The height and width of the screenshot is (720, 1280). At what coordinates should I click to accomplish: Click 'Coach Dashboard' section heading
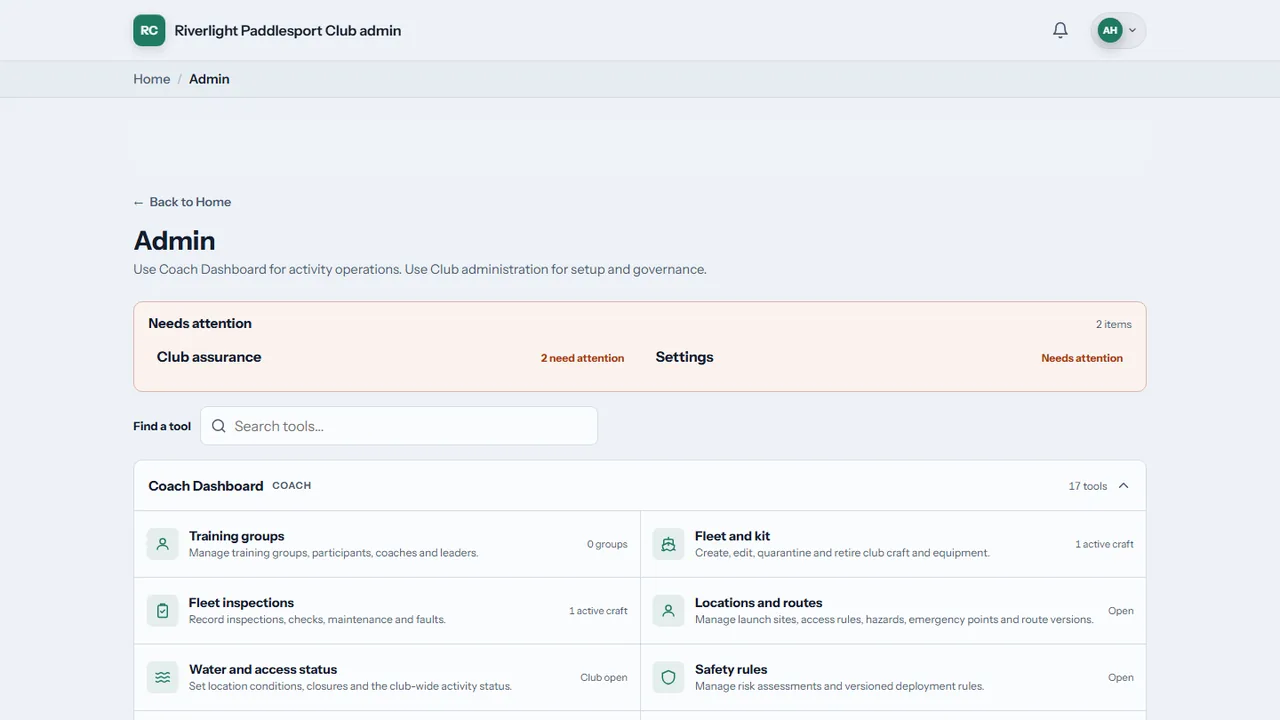206,486
